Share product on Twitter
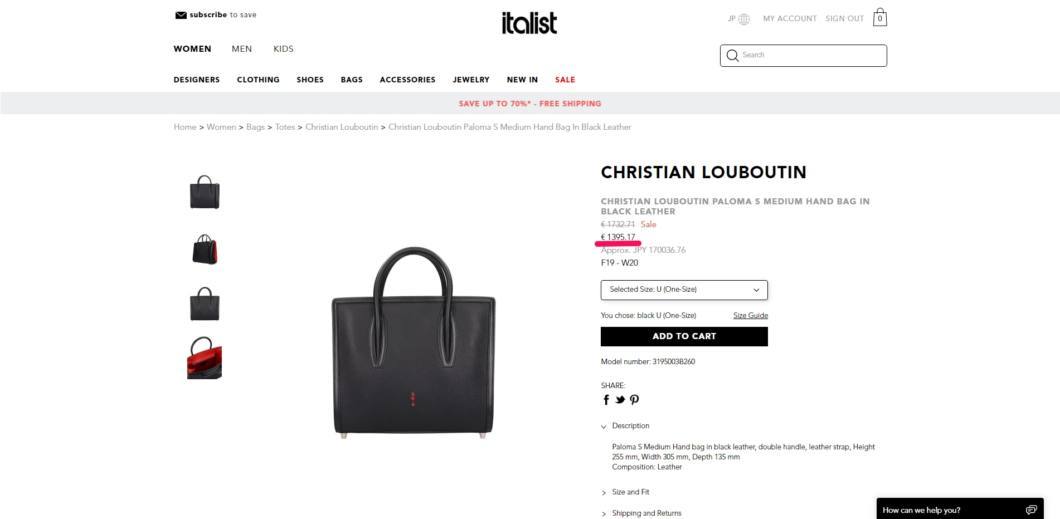The image size is (1060, 519). click(x=620, y=399)
